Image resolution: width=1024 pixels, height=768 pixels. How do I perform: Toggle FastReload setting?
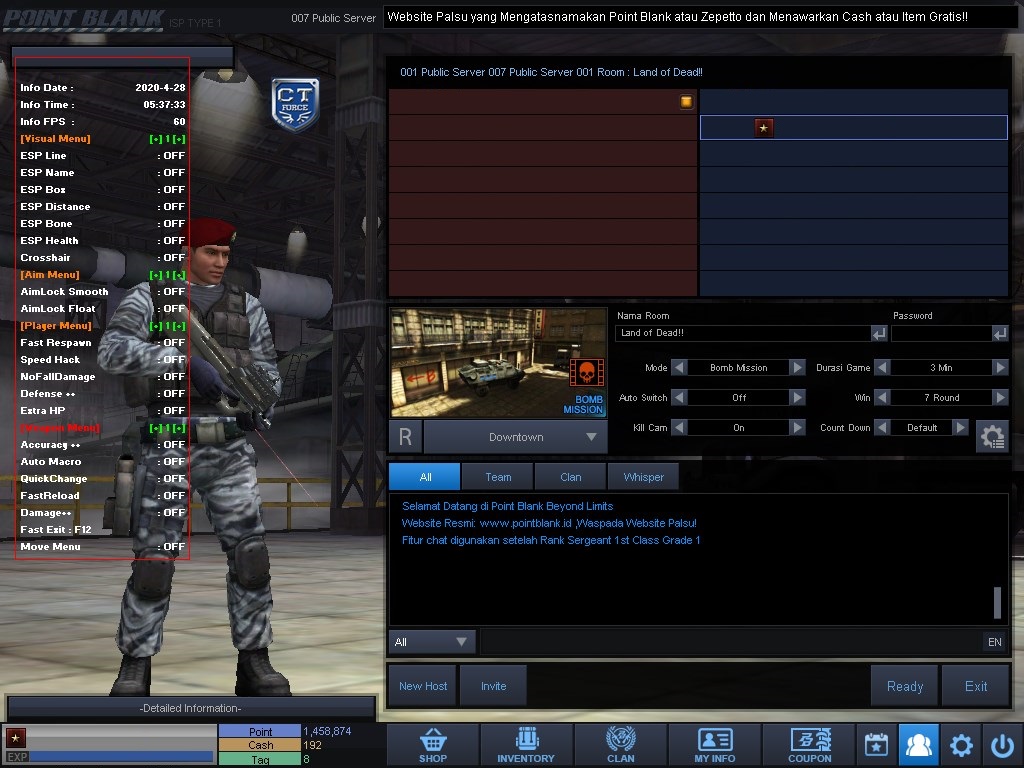tap(103, 495)
